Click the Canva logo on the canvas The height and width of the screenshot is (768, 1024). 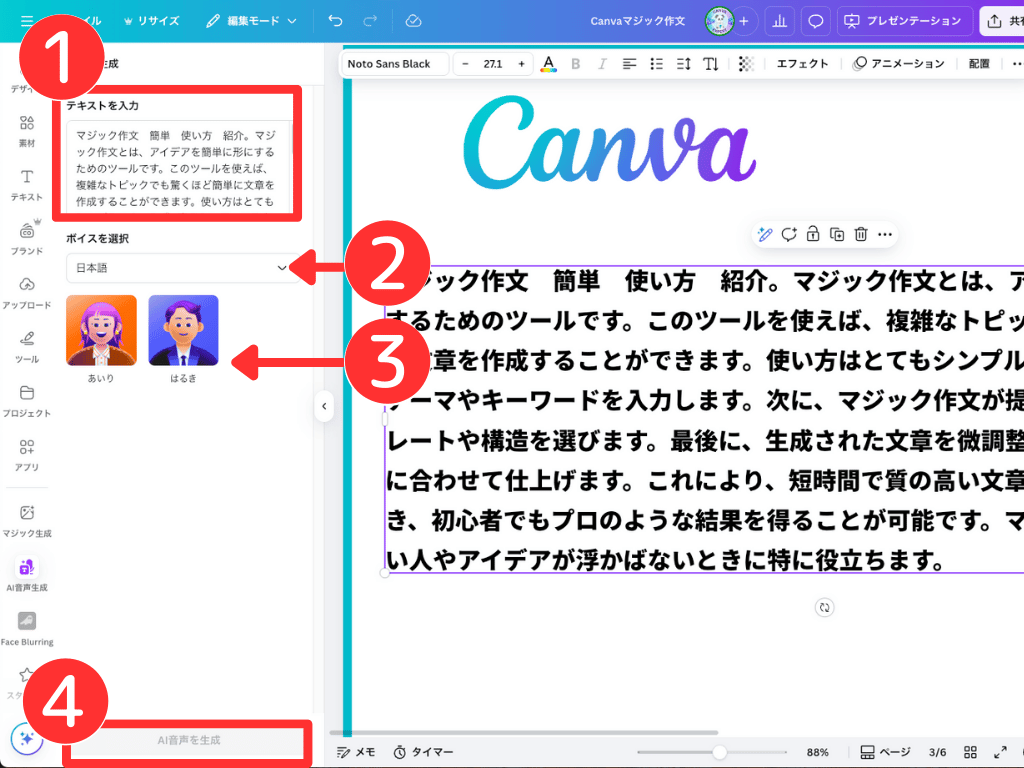click(609, 142)
